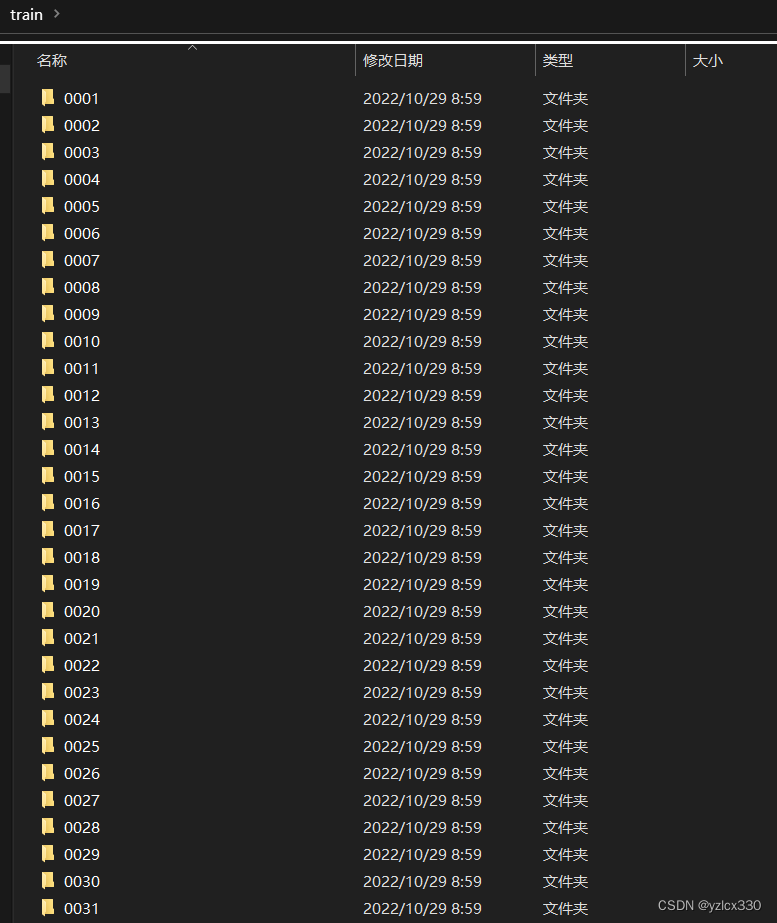Screen dimensions: 777x923
Task: Expand the chevron after train breadcrumb
Action: 57,14
